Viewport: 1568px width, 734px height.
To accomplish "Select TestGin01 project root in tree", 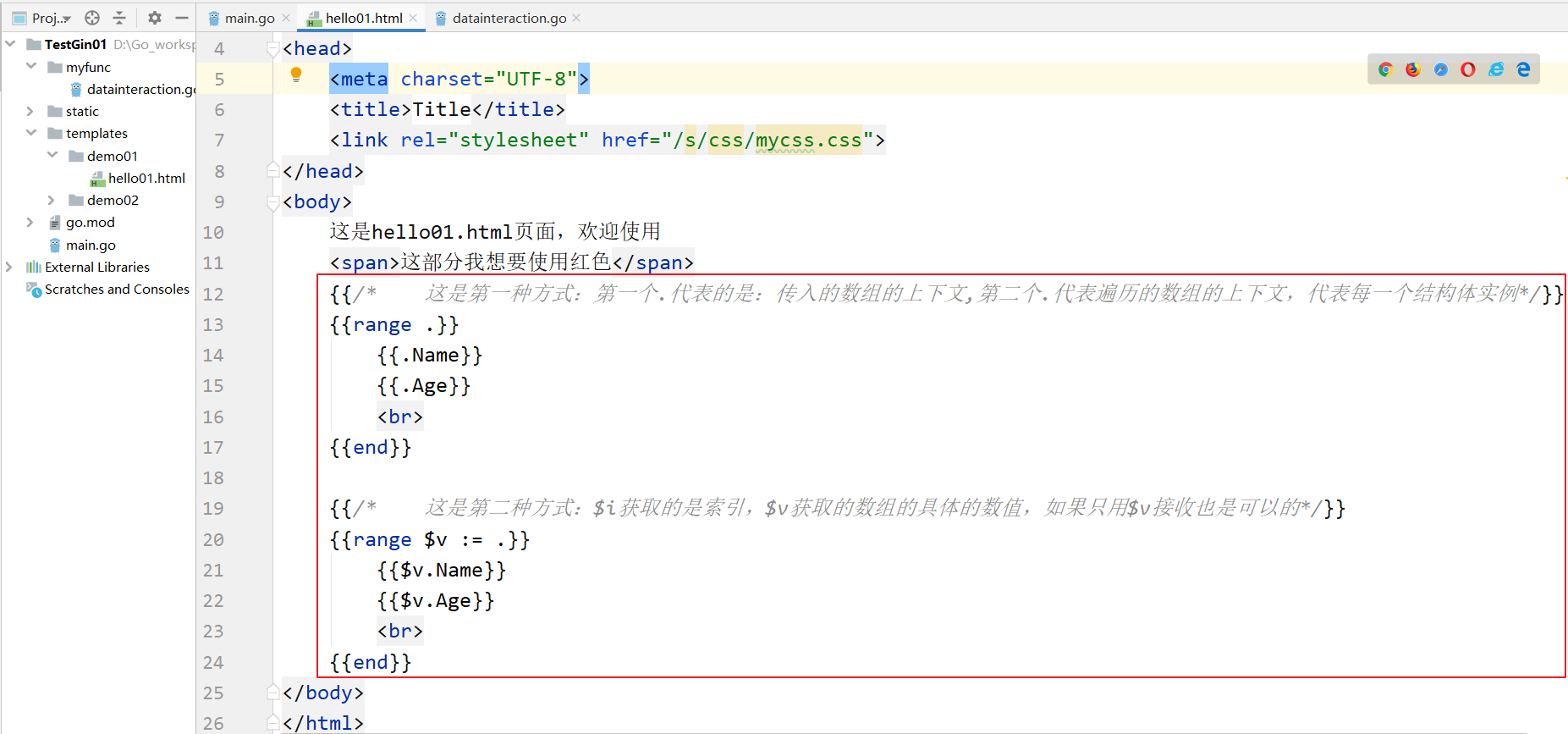I will click(x=75, y=44).
